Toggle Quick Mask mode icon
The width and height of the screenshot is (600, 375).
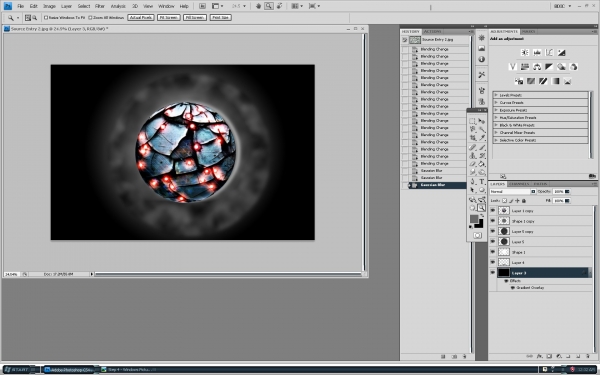click(477, 235)
